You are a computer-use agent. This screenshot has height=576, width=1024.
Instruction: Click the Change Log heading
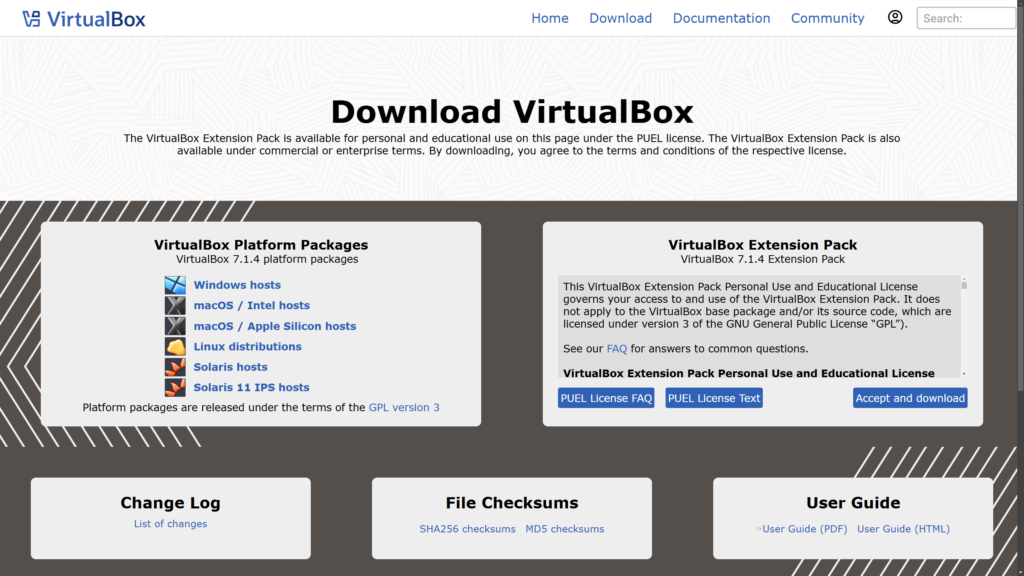click(170, 503)
